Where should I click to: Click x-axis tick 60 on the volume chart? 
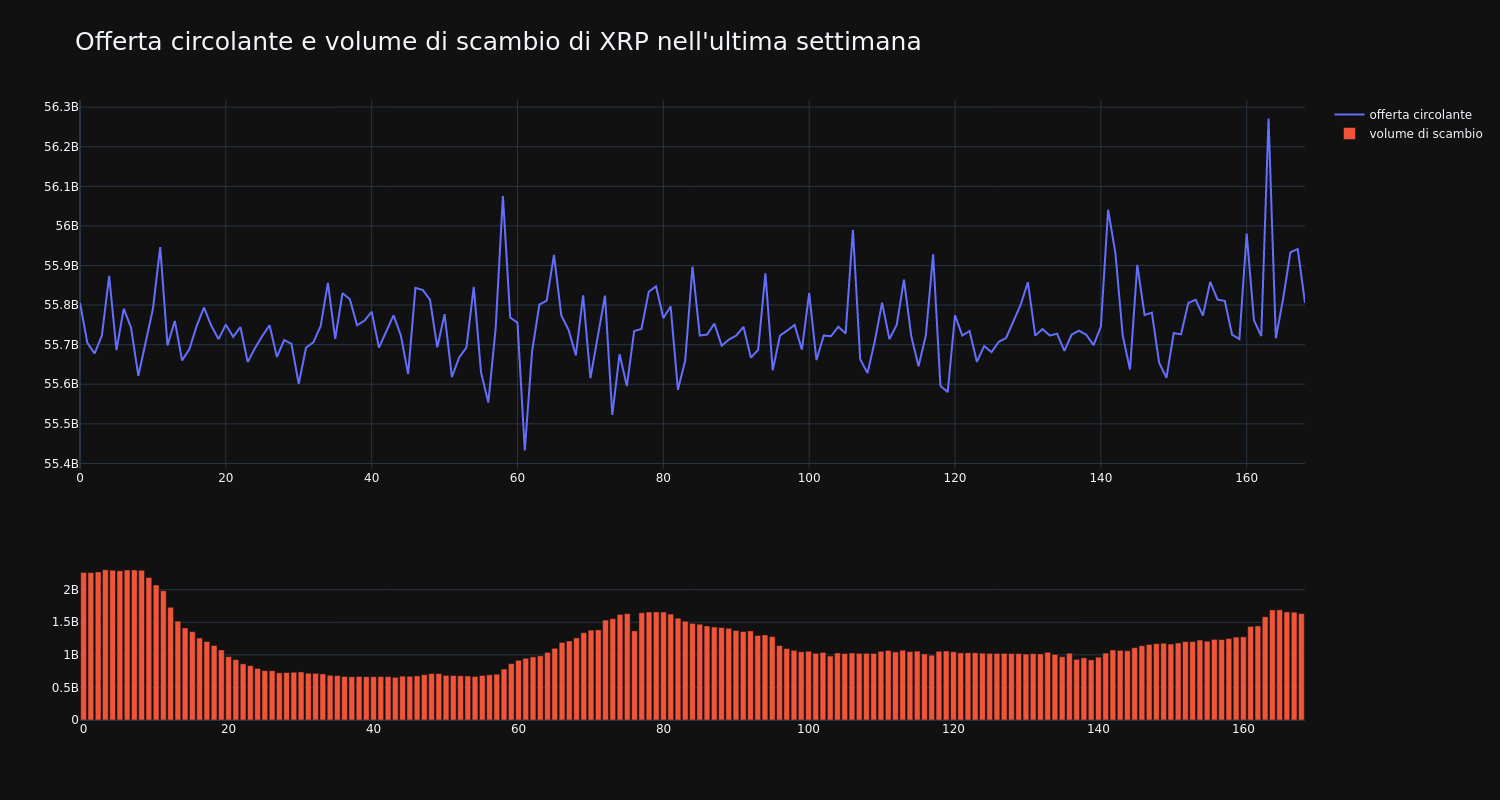[518, 729]
